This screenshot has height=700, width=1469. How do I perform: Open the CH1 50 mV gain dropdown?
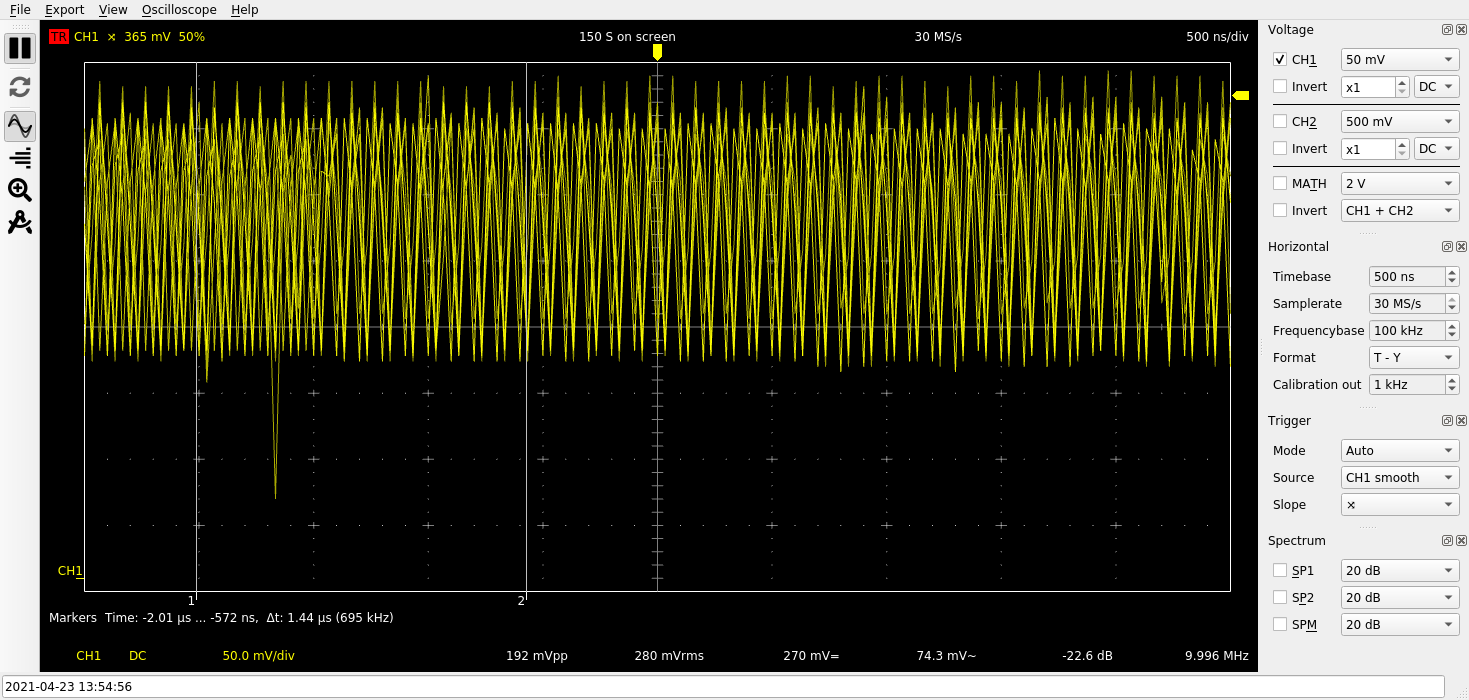pos(1399,60)
